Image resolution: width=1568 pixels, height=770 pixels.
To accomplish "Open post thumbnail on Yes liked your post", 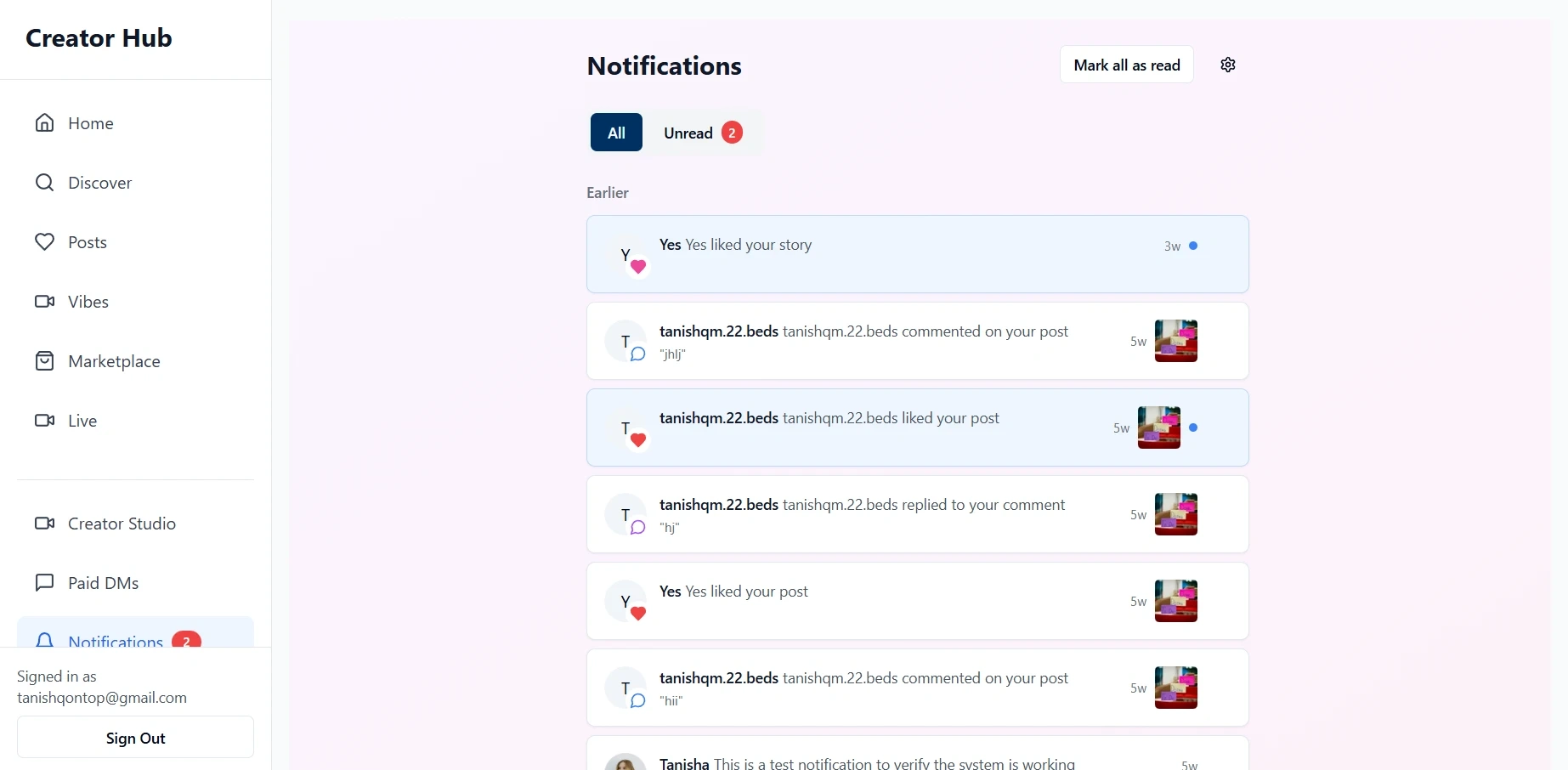I will (1176, 601).
